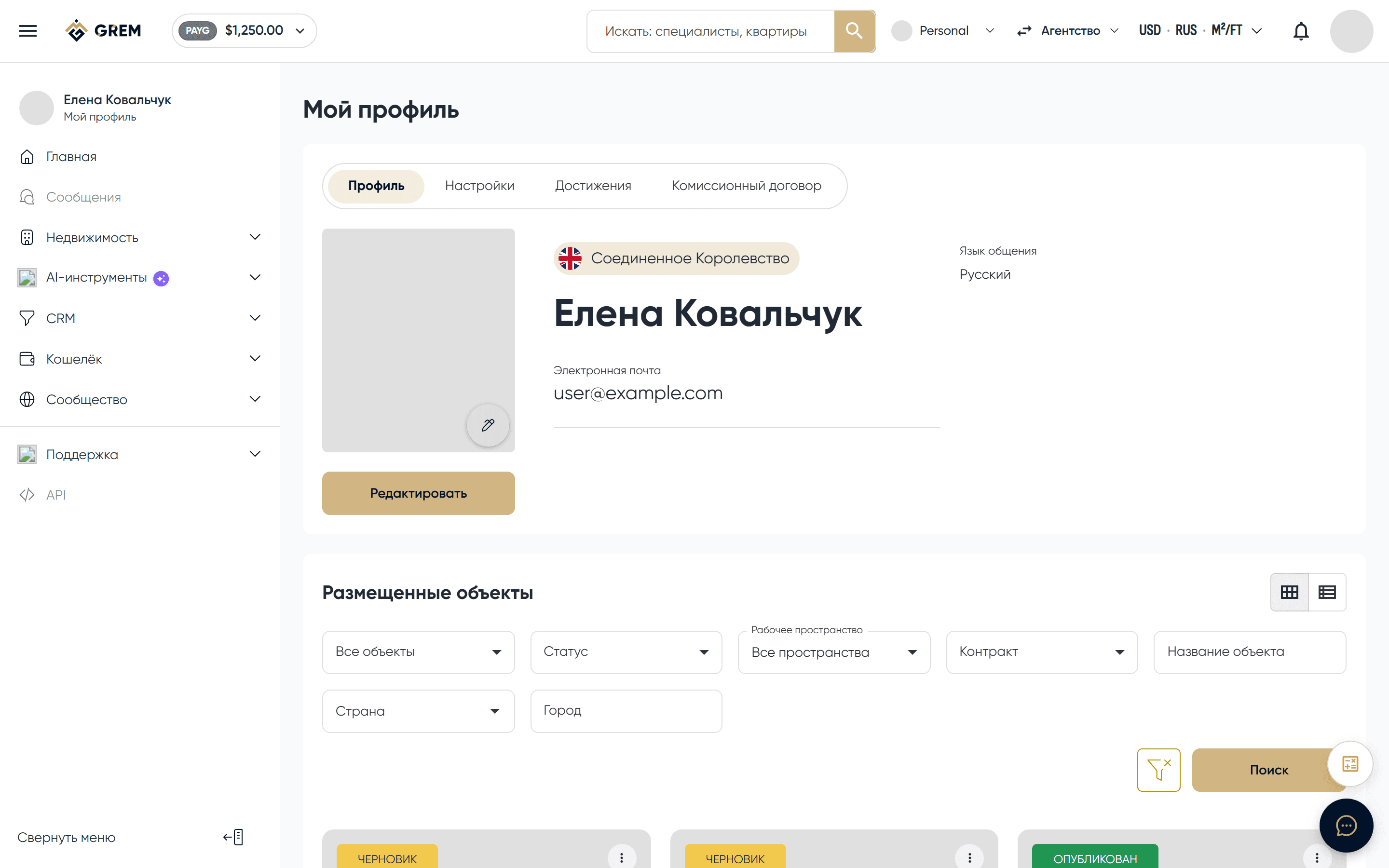The height and width of the screenshot is (868, 1389).
Task: Open the floating calculator widget icon
Action: click(x=1350, y=764)
